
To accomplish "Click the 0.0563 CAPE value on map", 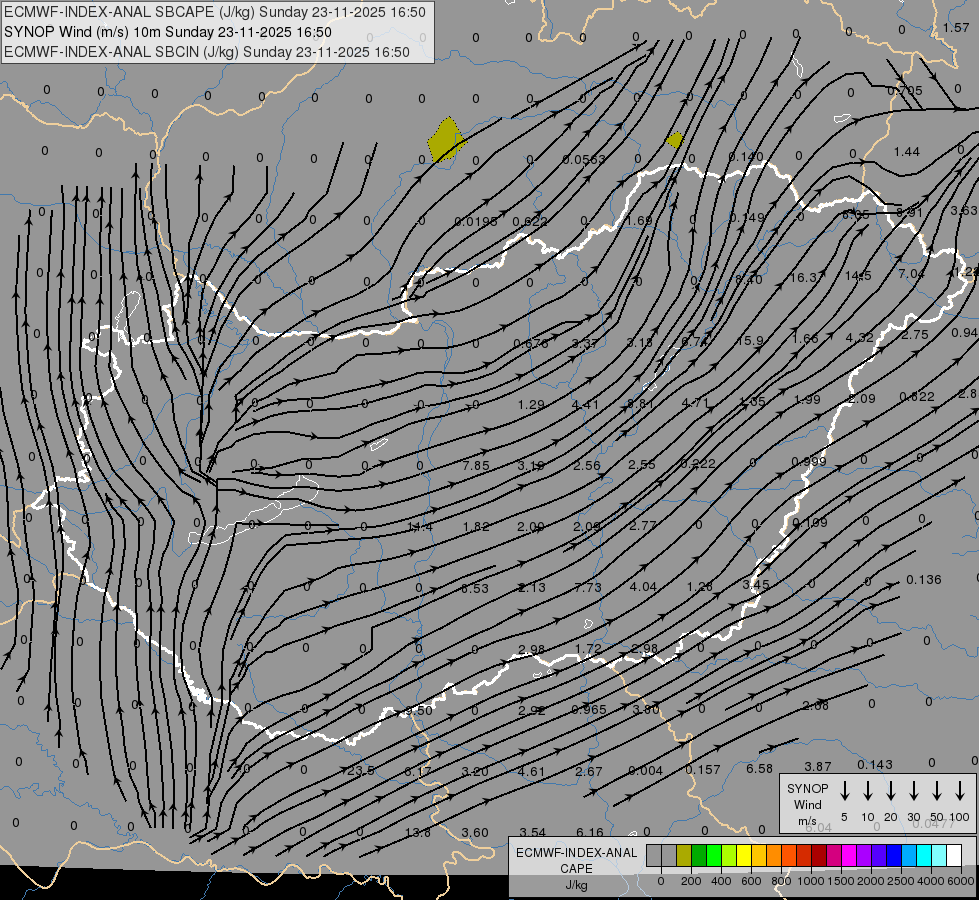I will click(584, 159).
